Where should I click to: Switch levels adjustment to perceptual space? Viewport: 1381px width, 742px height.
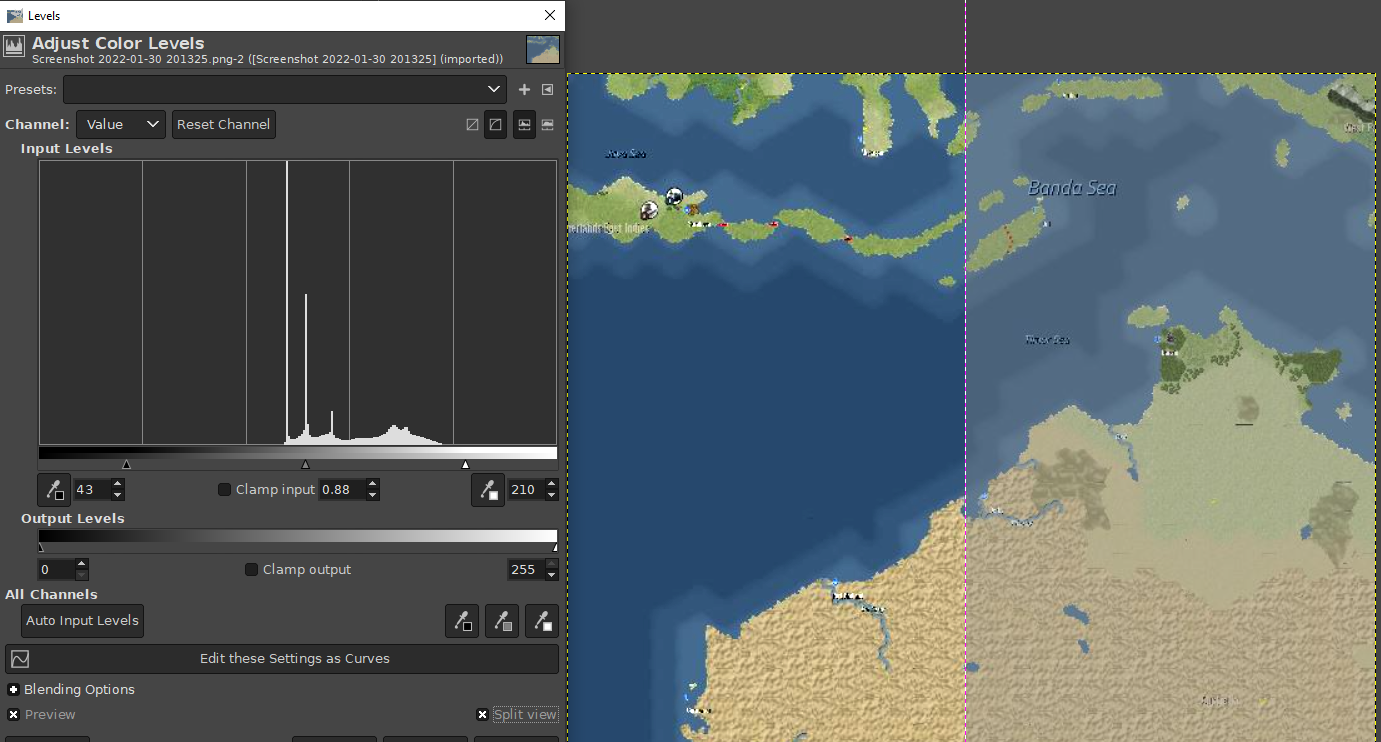pos(495,125)
